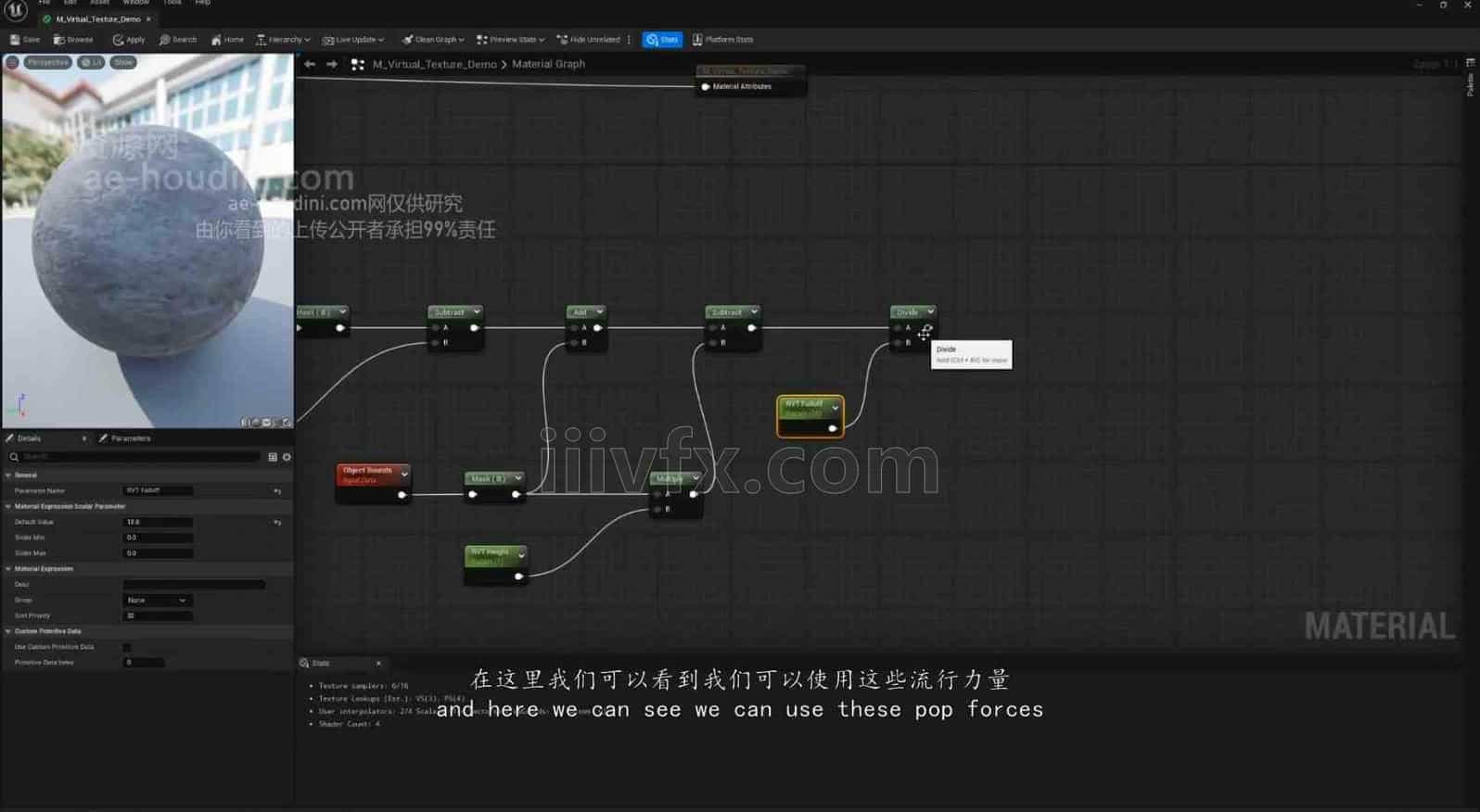Viewport: 1480px width, 812px height.
Task: Expand the Add node chevron
Action: coord(599,311)
